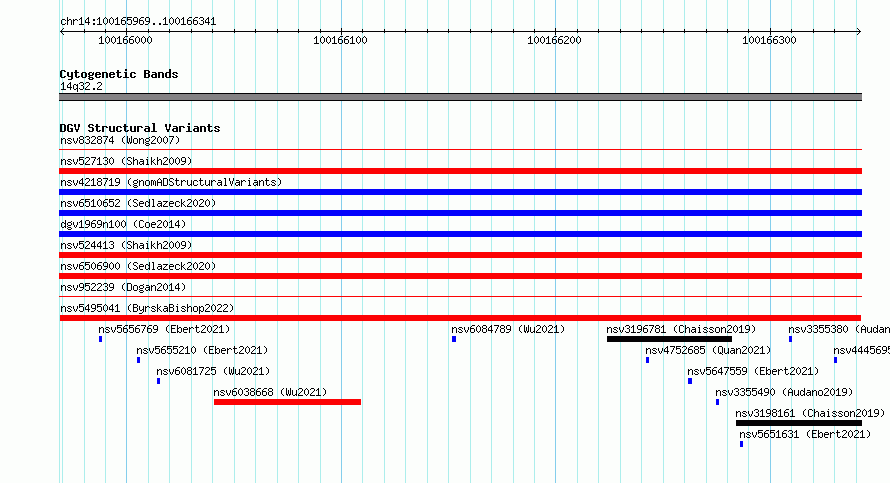890x483 pixels.
Task: Open nsv3196781 (Chaisson2019) label
Action: coord(681,329)
